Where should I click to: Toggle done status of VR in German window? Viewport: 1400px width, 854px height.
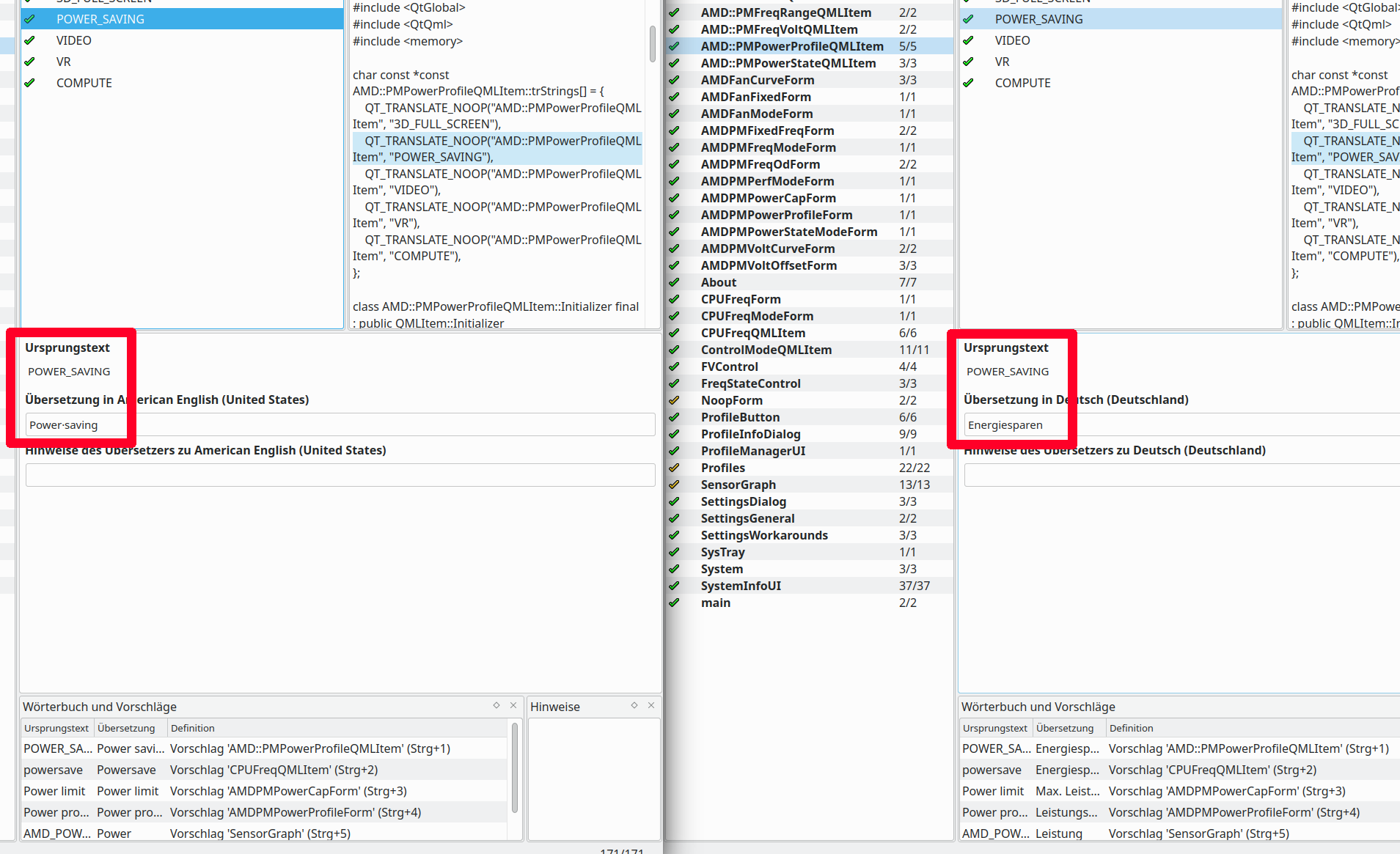coord(968,62)
